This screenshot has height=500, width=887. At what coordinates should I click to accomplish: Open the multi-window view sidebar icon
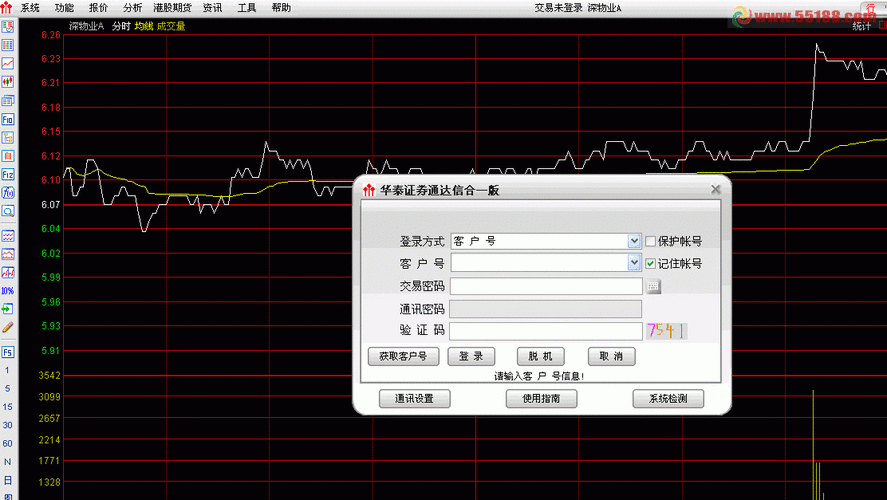click(x=7, y=101)
